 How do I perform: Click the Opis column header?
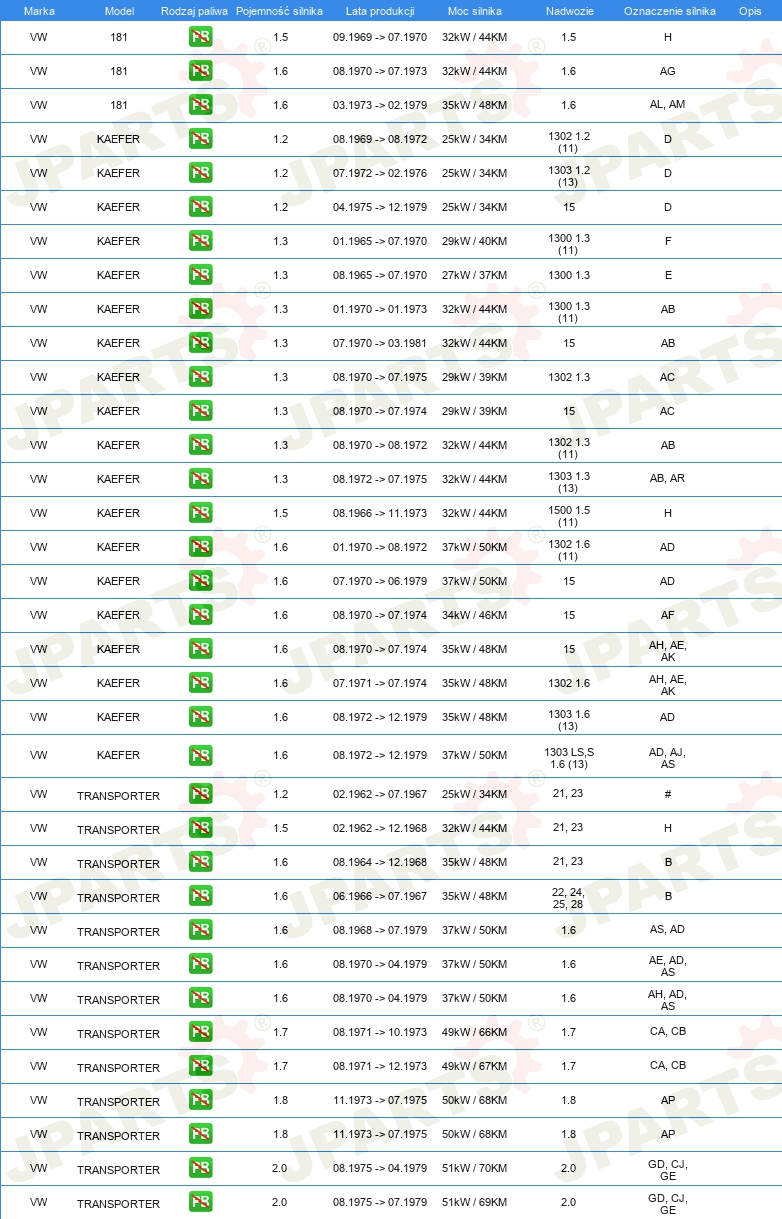pos(750,11)
